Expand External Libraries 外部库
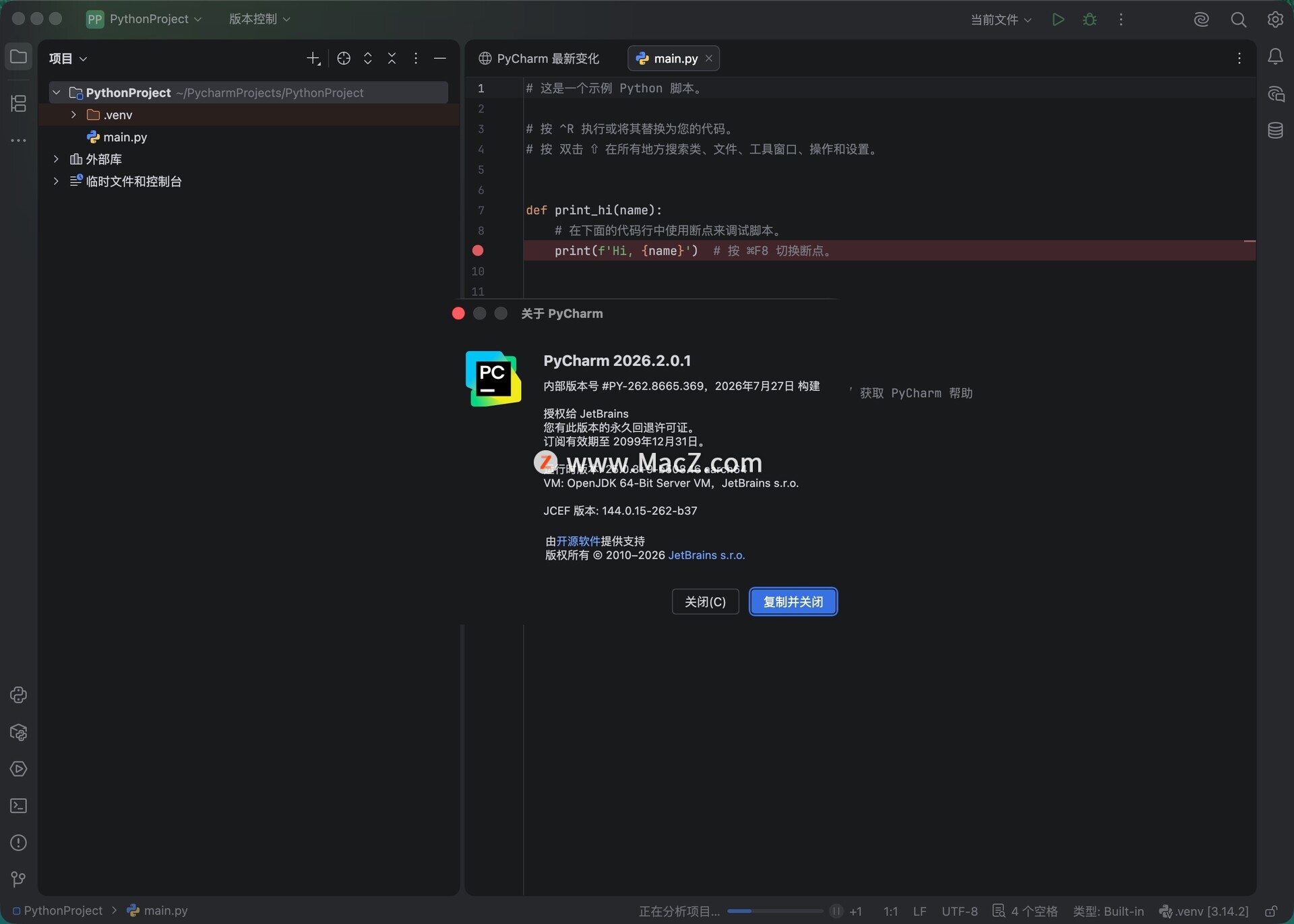The width and height of the screenshot is (1294, 924). coord(57,159)
